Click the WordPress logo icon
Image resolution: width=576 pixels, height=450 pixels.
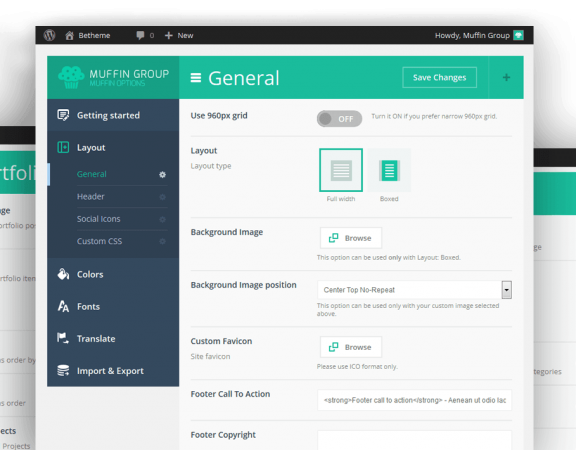click(49, 35)
